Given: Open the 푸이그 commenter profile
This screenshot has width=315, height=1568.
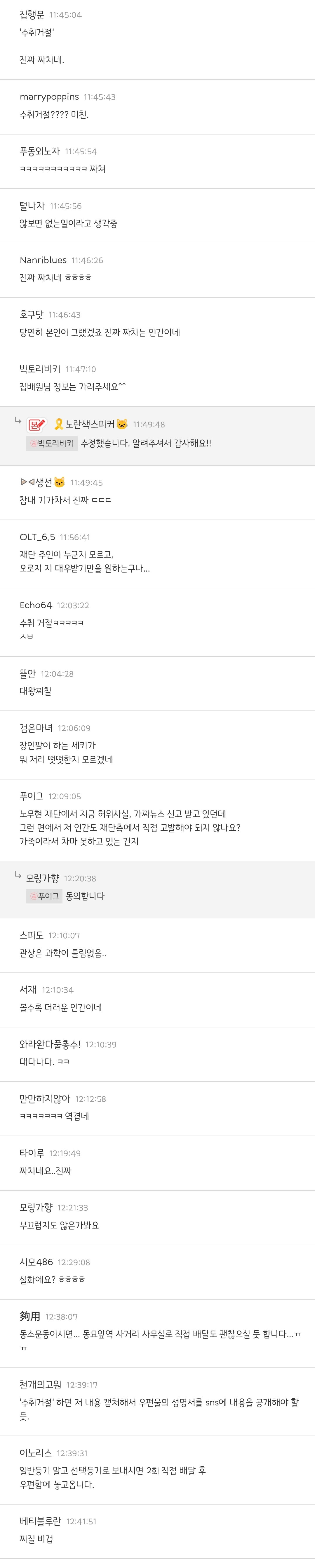Looking at the screenshot, I should [32, 796].
